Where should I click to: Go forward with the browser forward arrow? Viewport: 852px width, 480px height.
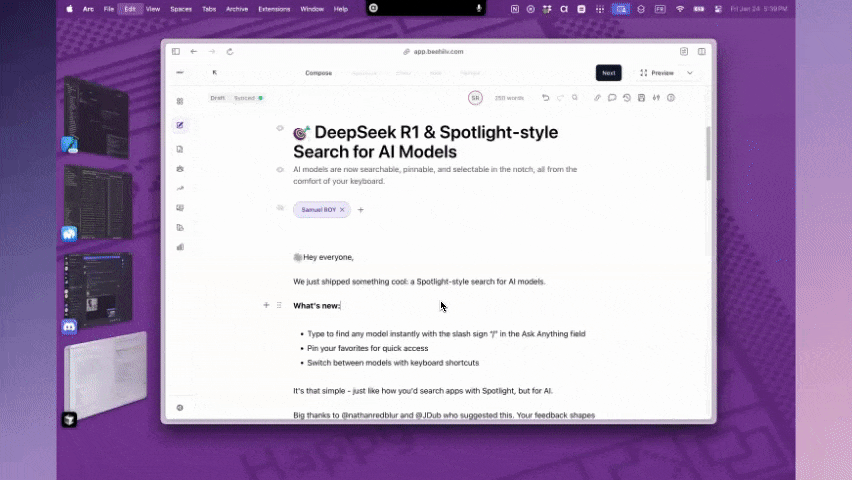click(212, 52)
